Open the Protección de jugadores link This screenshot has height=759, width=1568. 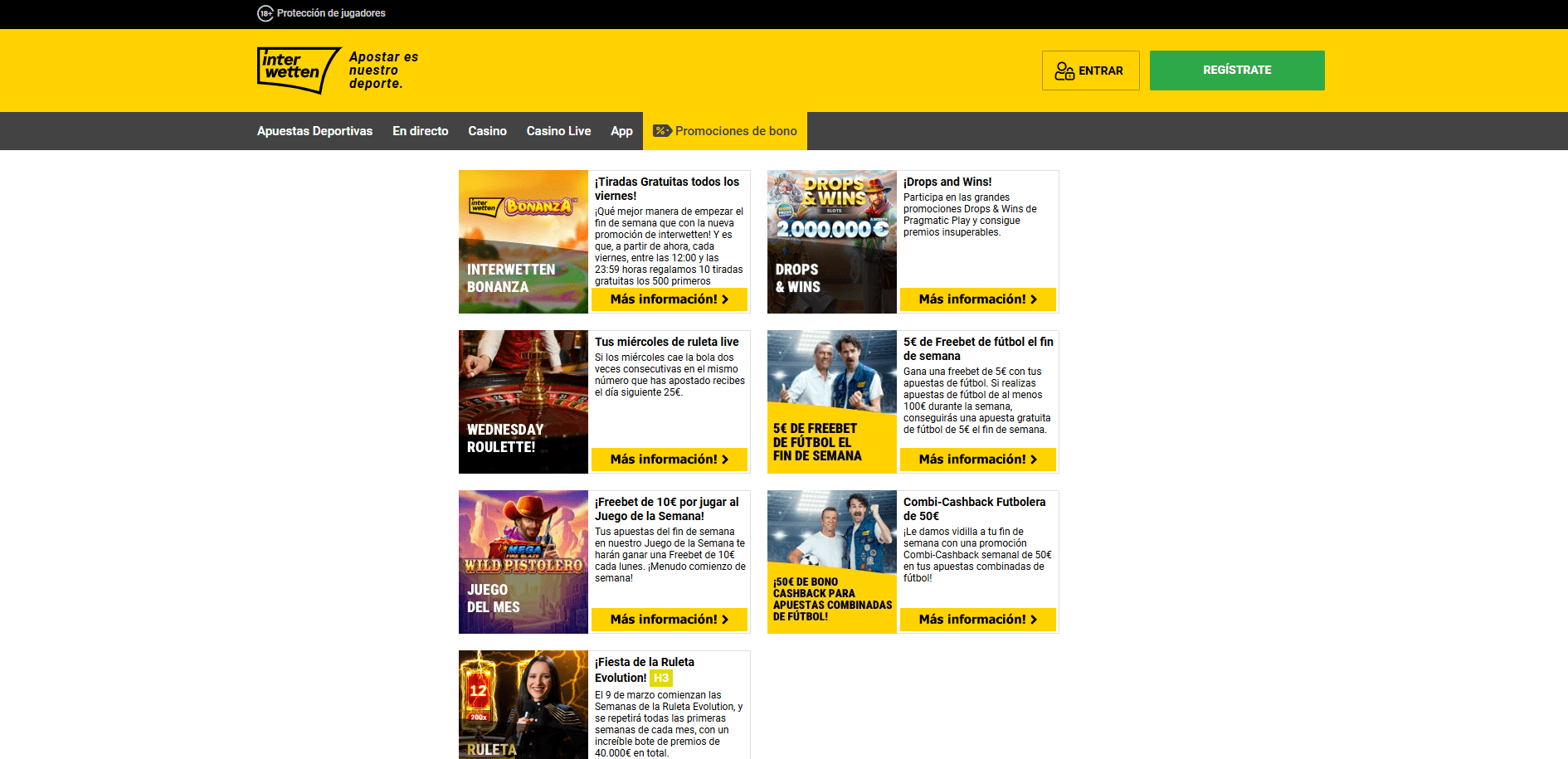point(331,13)
